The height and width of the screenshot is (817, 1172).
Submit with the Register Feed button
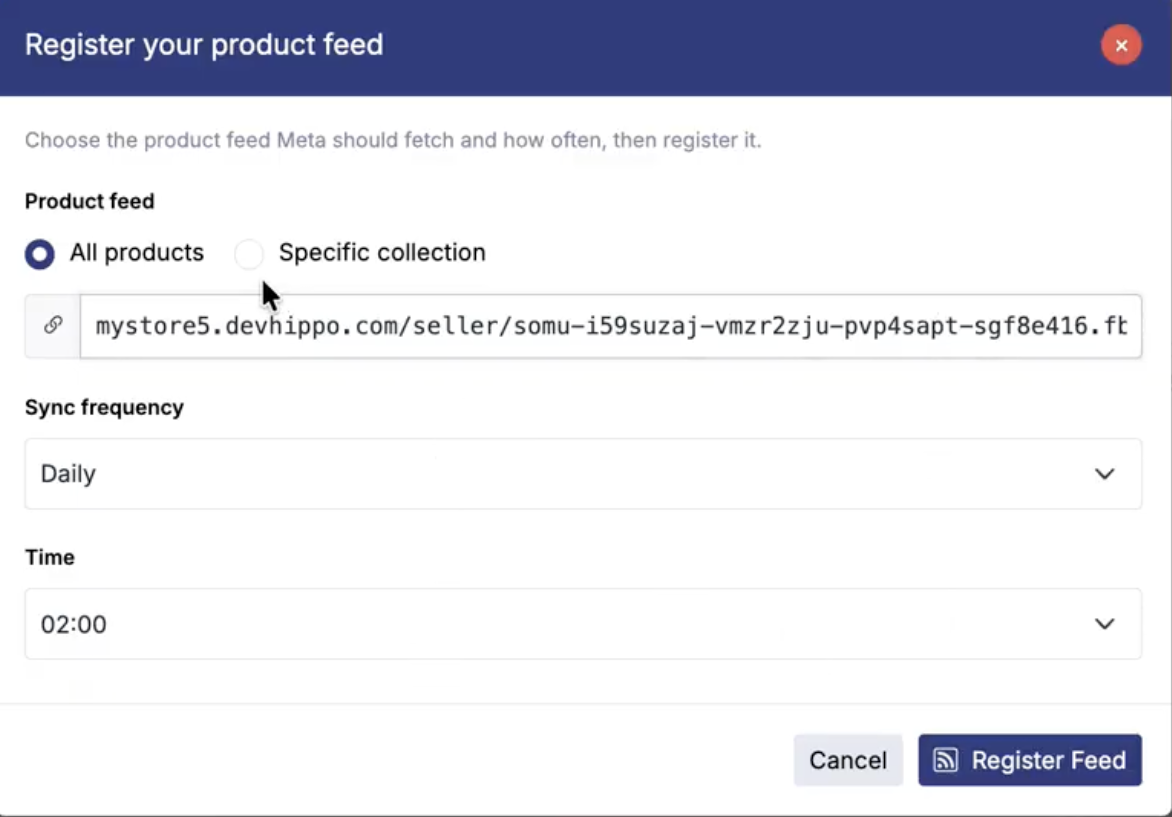tap(1030, 760)
